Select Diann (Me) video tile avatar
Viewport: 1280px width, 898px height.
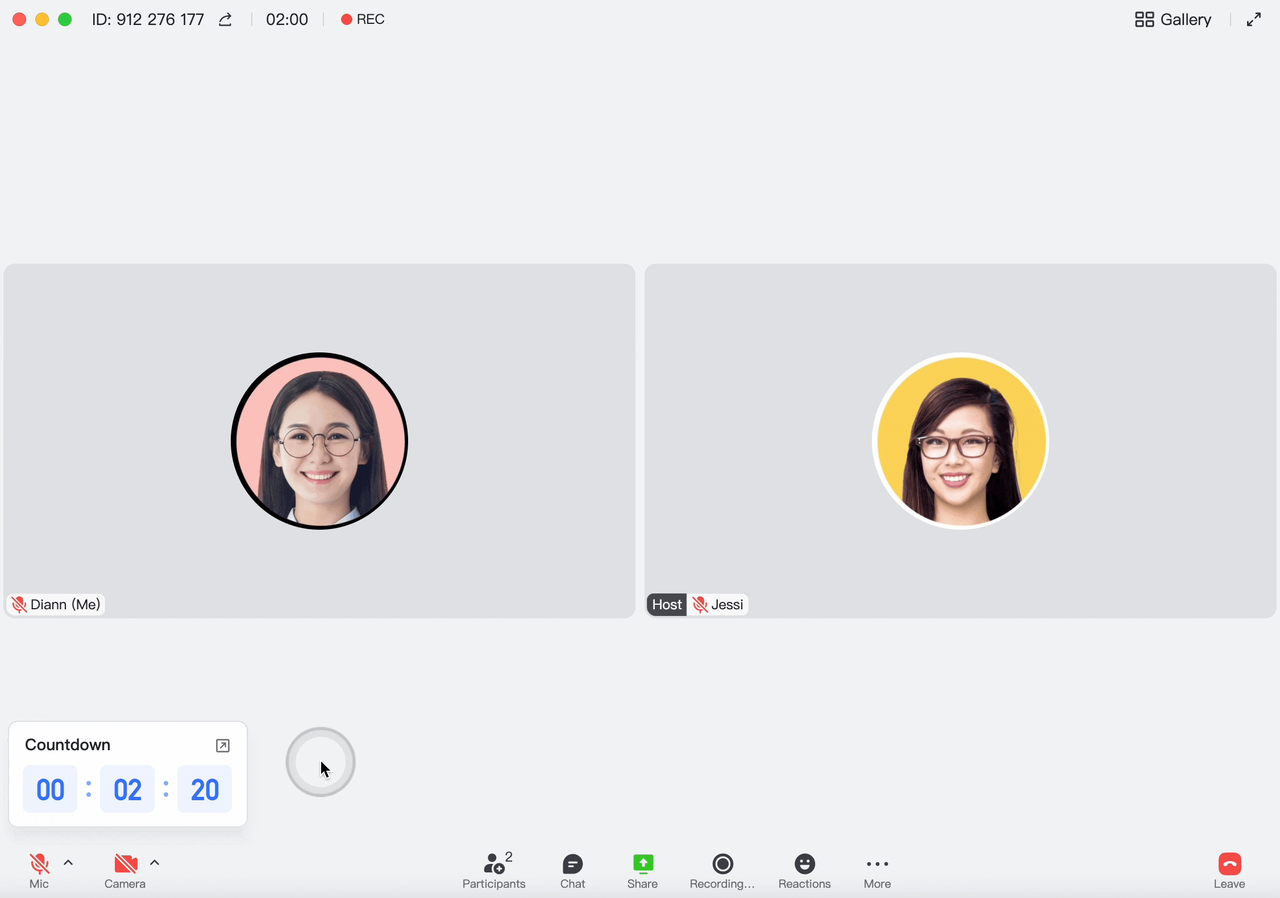[x=319, y=441]
